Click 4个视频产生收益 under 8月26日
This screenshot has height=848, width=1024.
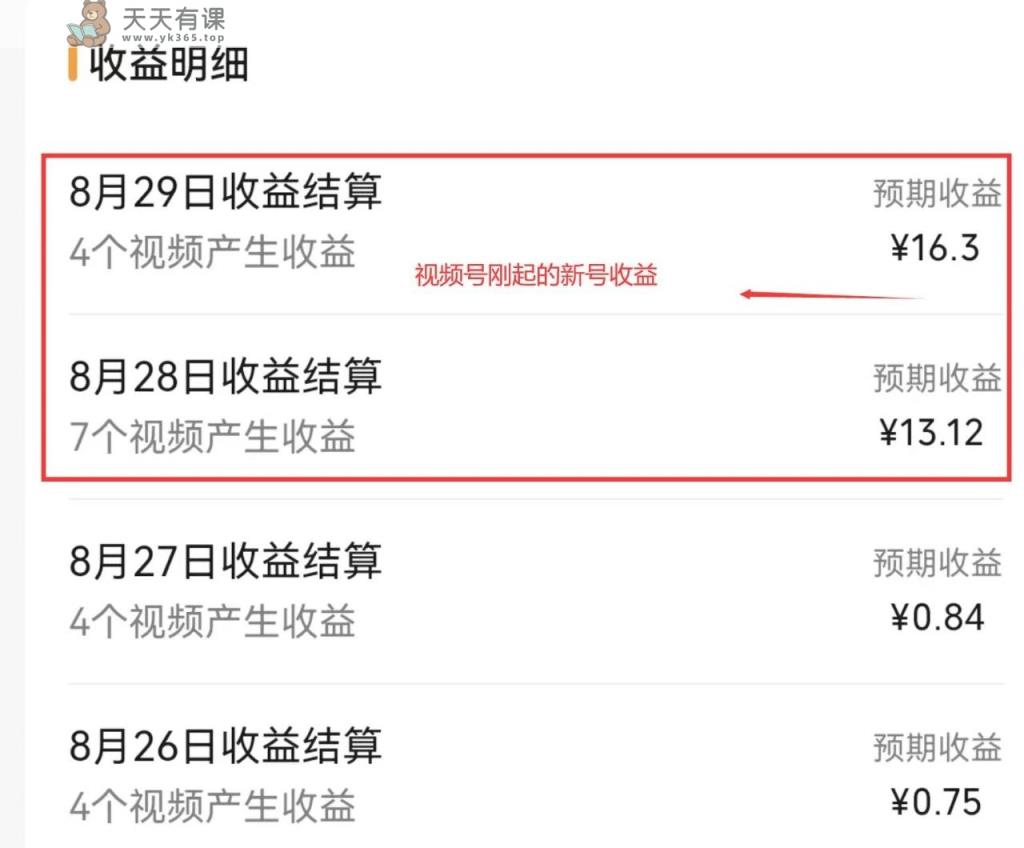212,806
